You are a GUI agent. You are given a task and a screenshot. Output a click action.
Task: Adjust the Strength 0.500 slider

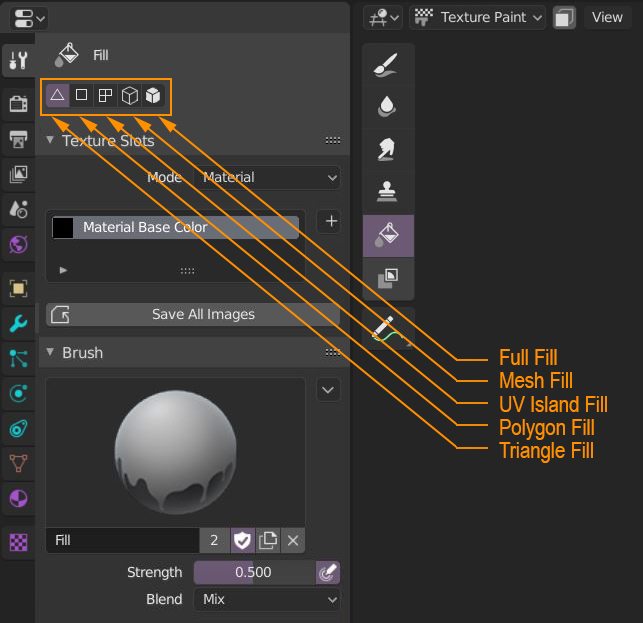click(254, 573)
